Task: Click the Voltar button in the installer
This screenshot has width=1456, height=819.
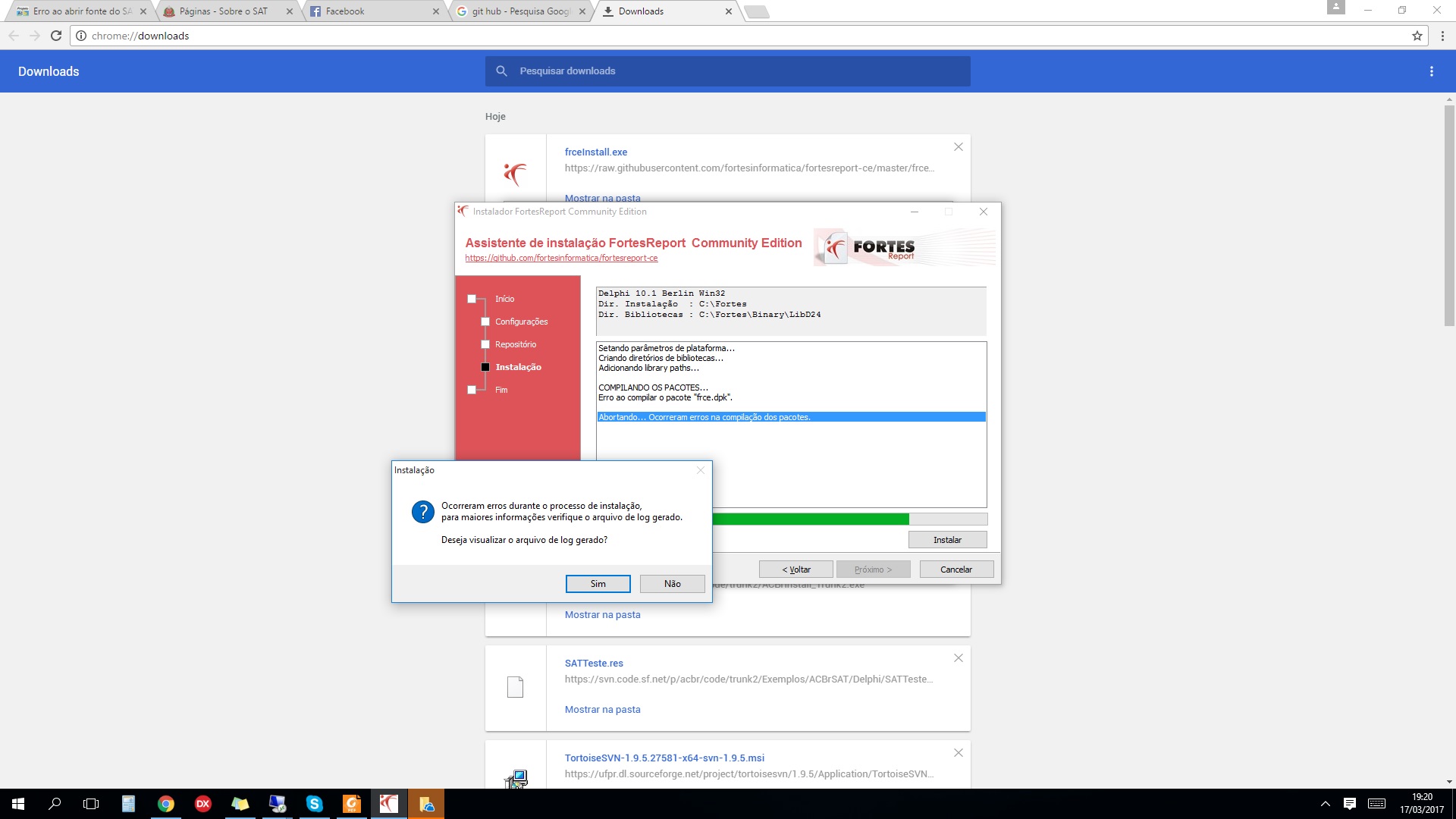Action: point(796,570)
